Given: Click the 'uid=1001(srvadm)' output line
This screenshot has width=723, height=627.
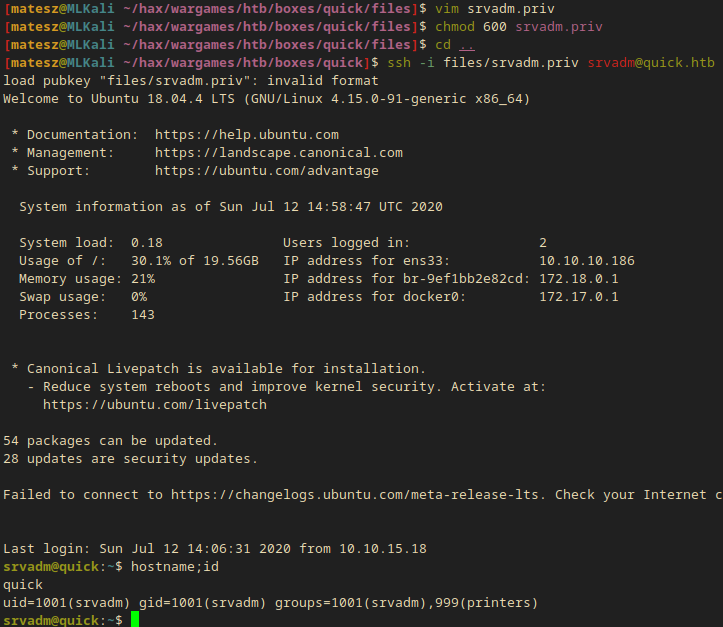Looking at the screenshot, I should point(270,602).
